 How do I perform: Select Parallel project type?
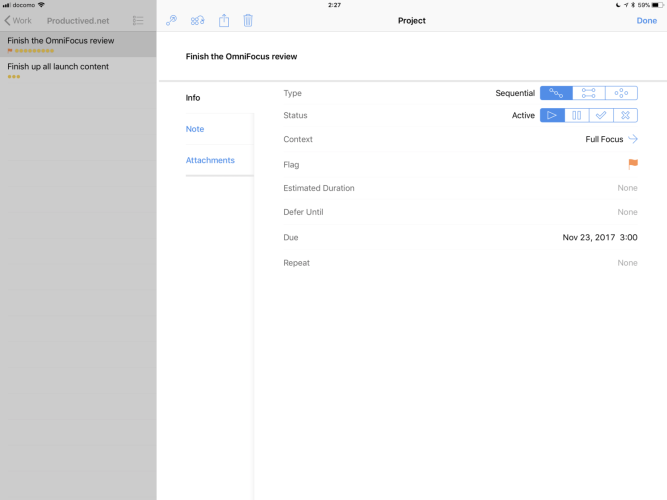point(589,93)
